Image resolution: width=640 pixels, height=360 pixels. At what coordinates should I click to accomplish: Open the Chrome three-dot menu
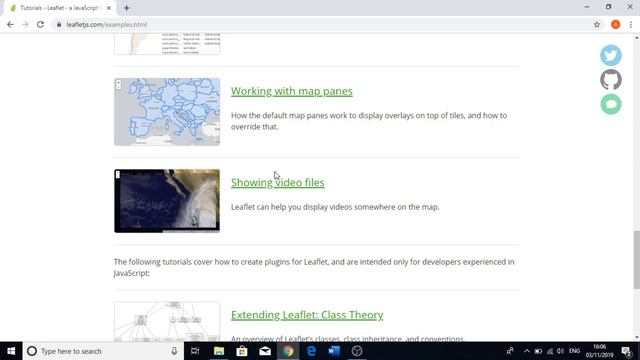(x=631, y=24)
